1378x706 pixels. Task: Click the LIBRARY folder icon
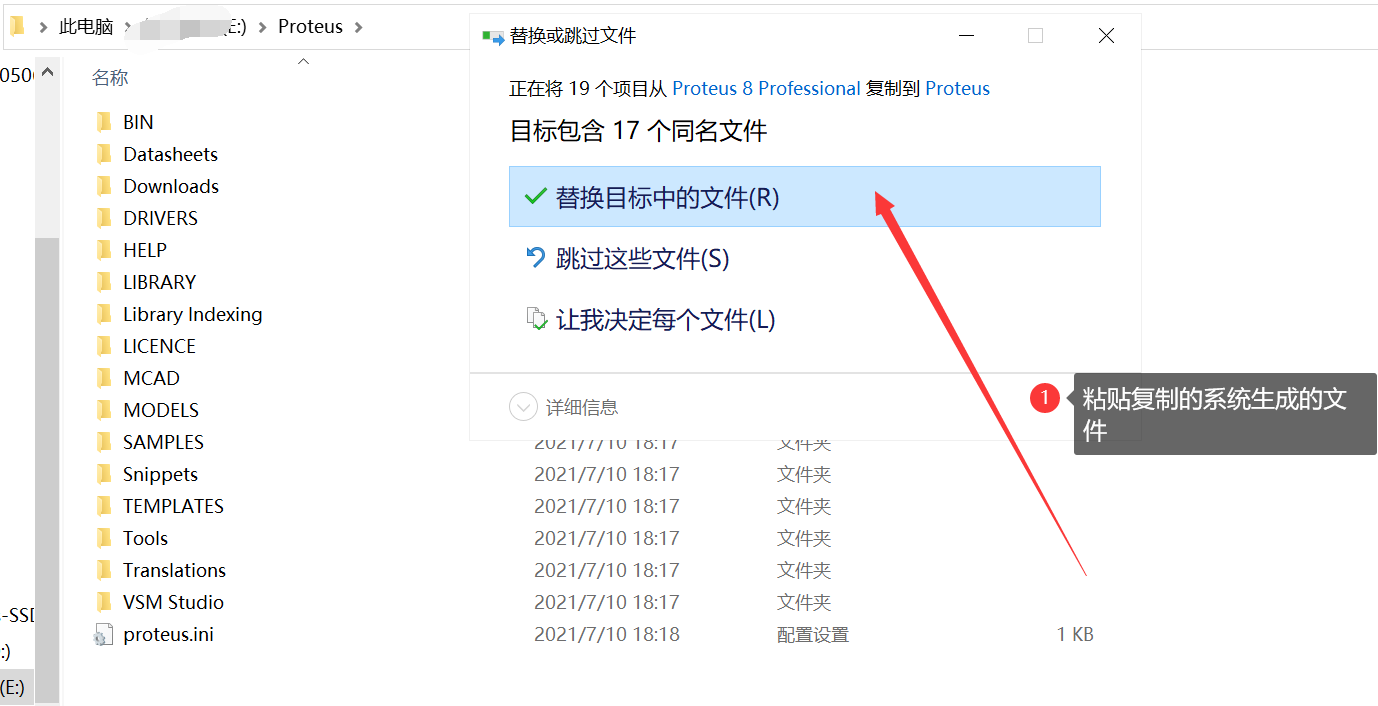104,282
